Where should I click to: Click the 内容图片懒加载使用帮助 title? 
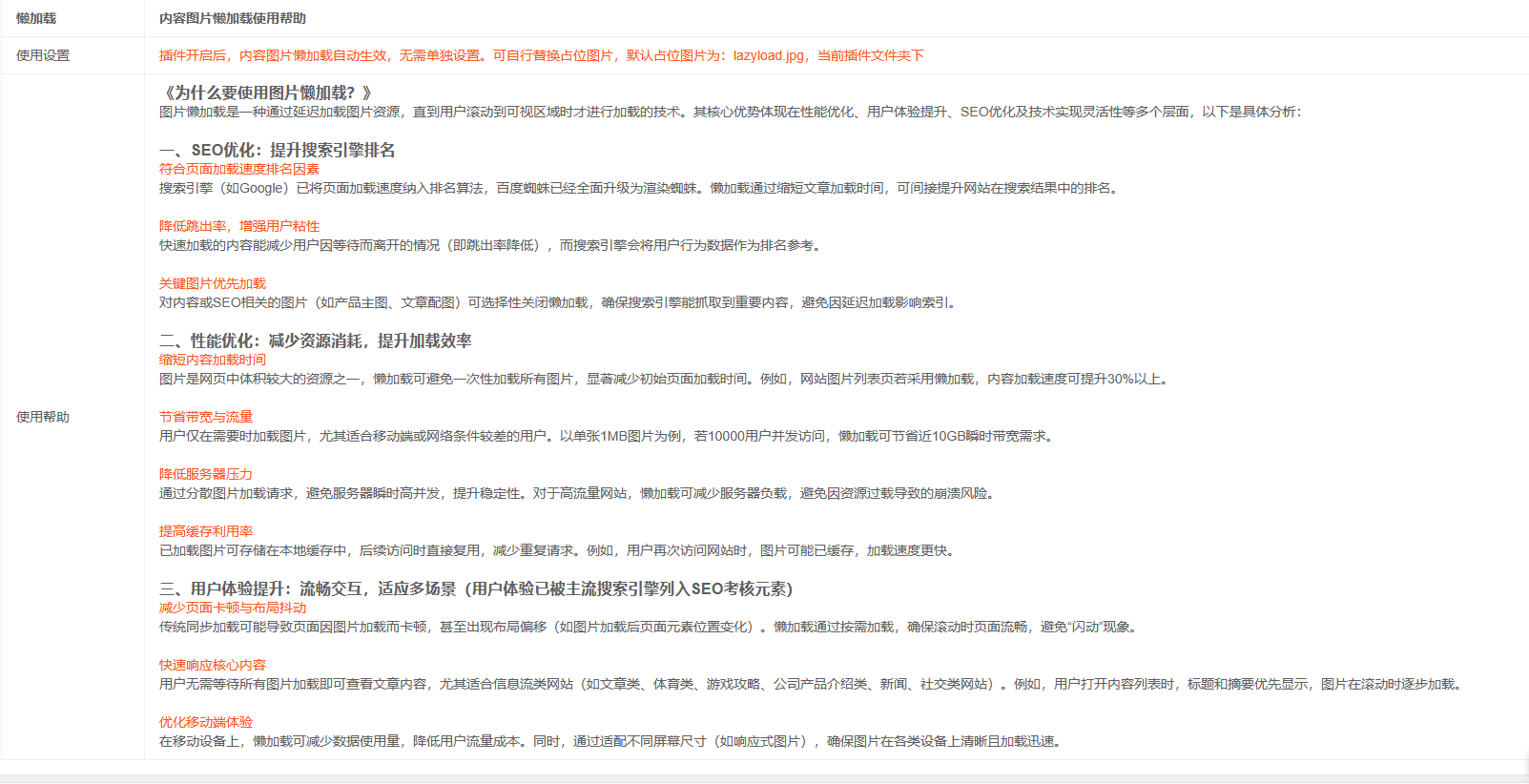click(x=233, y=18)
